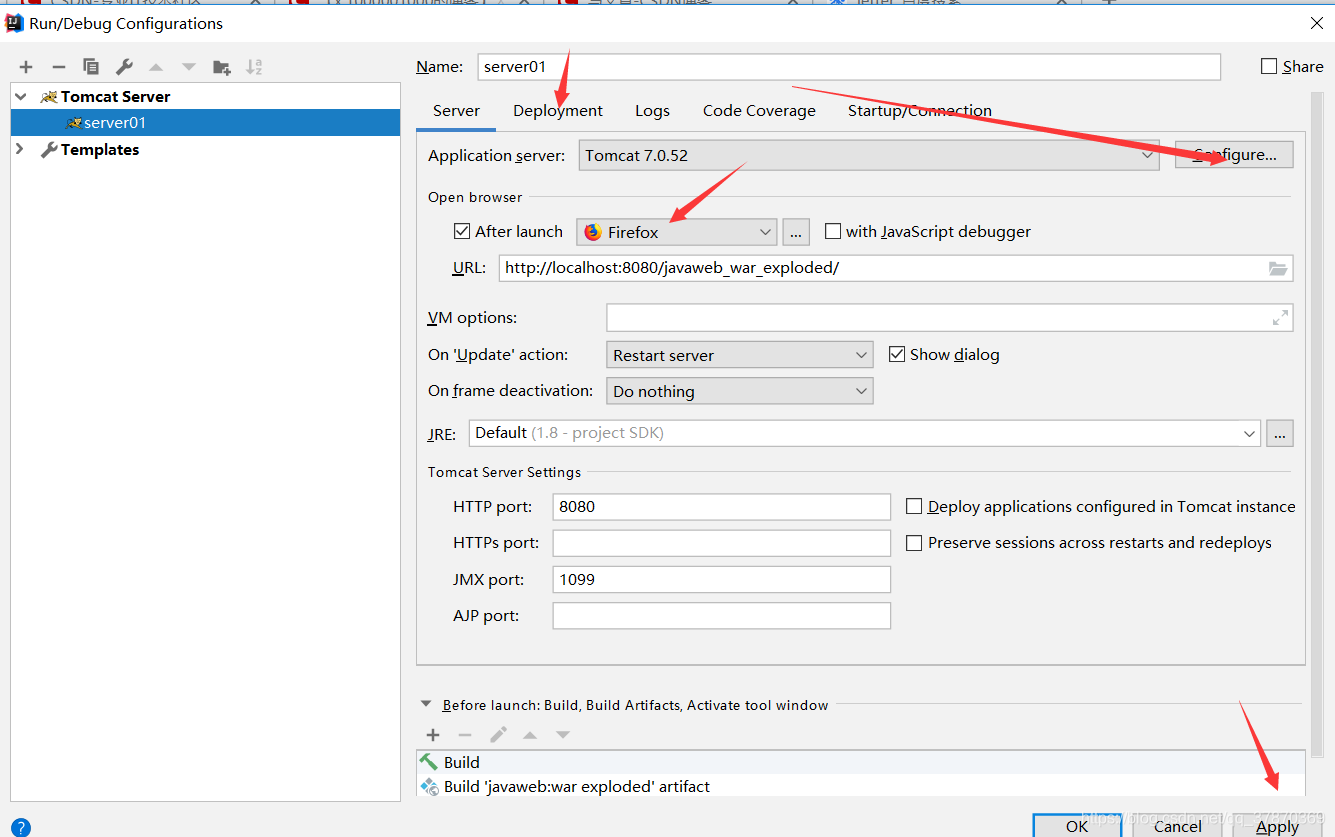Open On frame deactivation Do nothing dropdown
The width and height of the screenshot is (1335, 837).
pos(740,391)
